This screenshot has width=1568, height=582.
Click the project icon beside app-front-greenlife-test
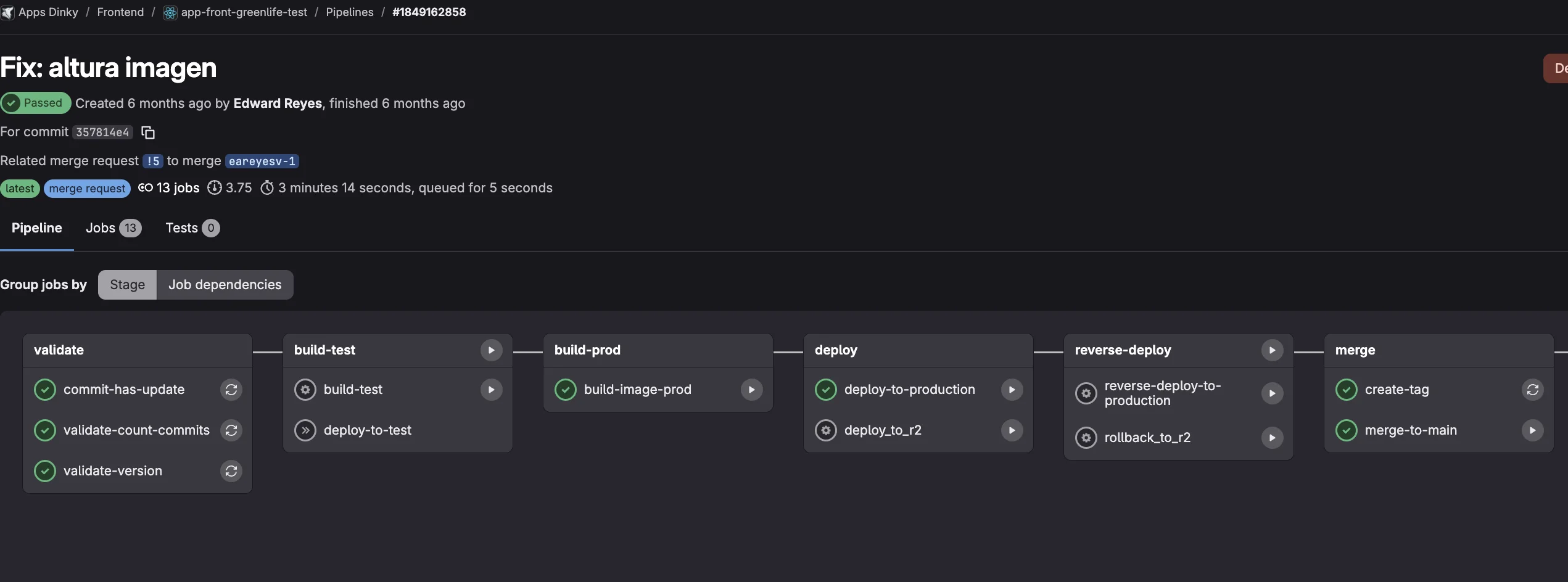point(169,12)
